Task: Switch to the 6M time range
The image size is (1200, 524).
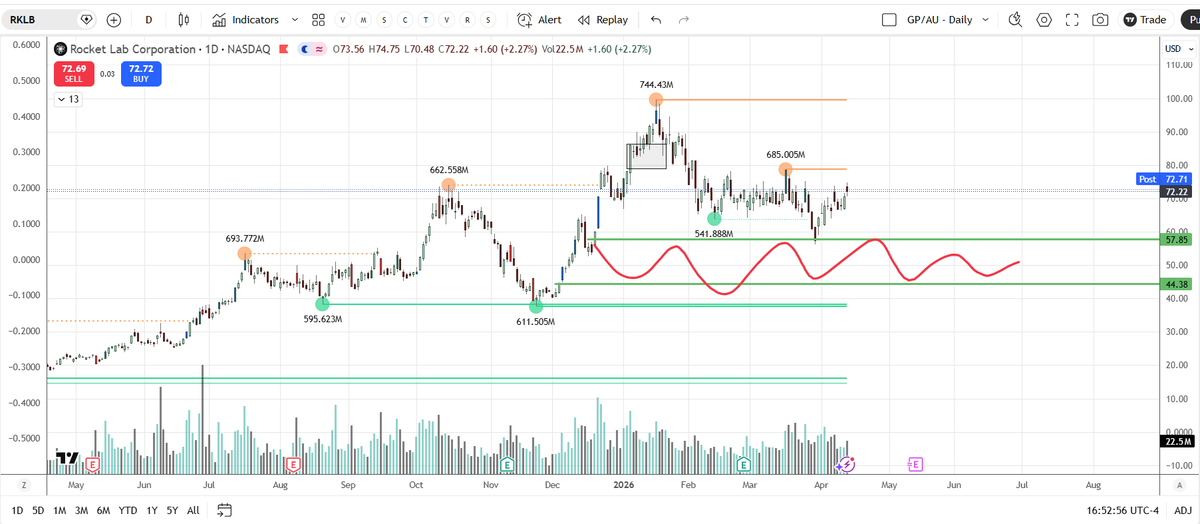Action: 103,510
